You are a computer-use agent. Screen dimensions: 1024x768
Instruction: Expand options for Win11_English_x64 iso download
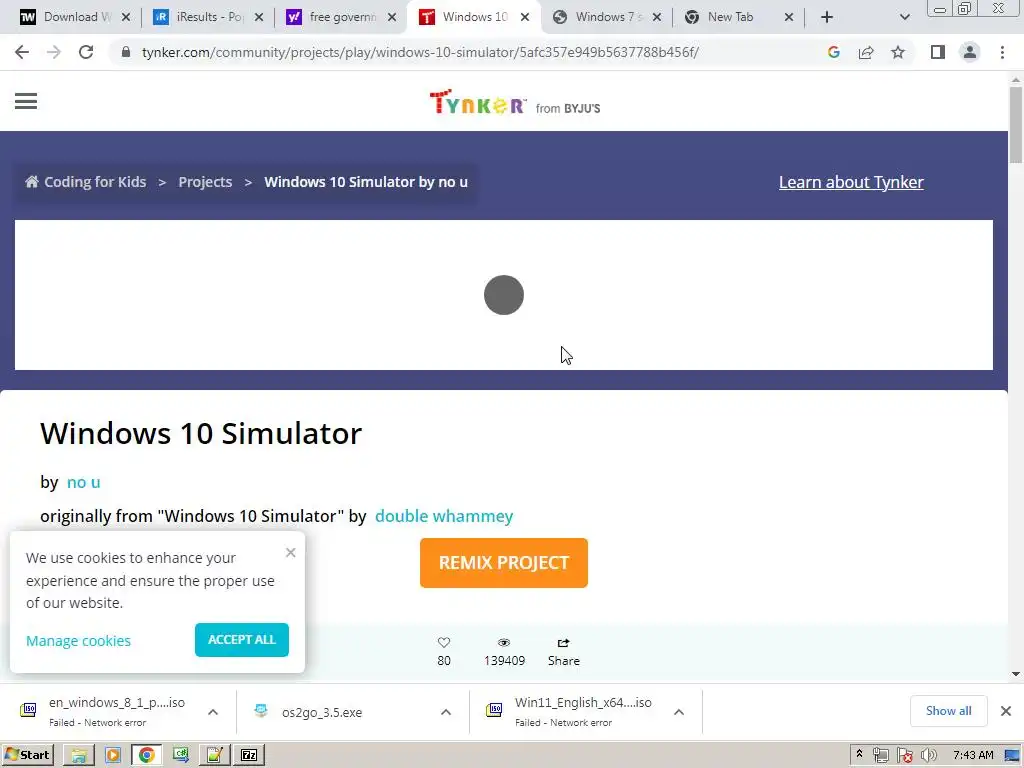679,712
